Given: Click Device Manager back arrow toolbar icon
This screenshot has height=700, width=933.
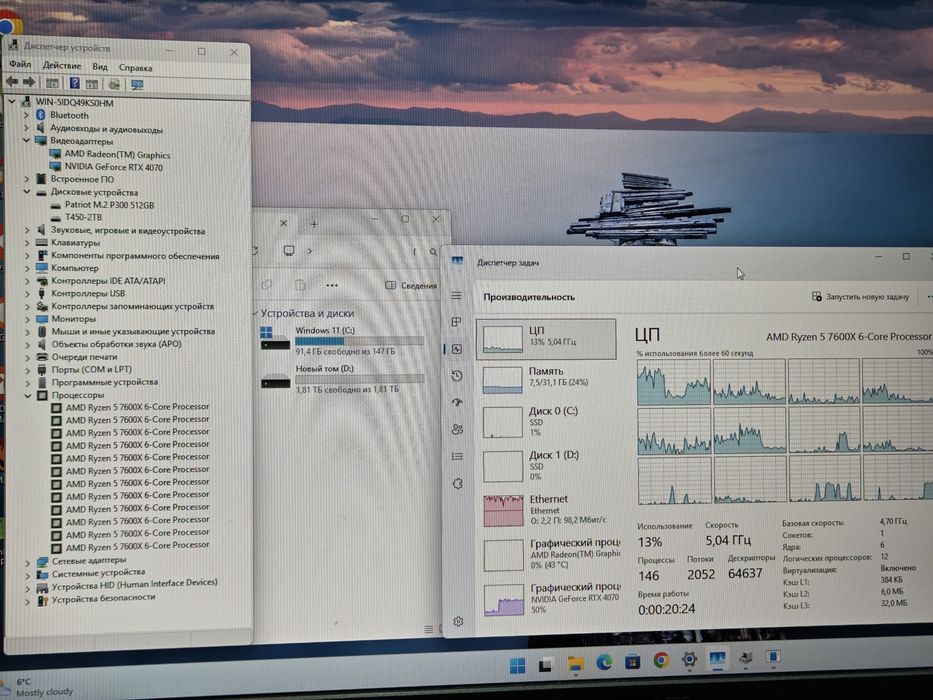Looking at the screenshot, I should pos(12,82).
